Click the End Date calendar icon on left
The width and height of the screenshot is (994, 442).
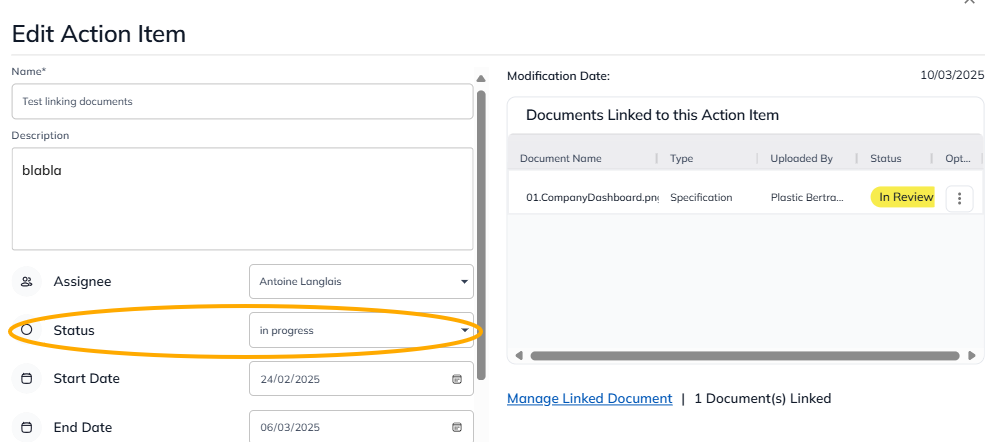pos(27,427)
